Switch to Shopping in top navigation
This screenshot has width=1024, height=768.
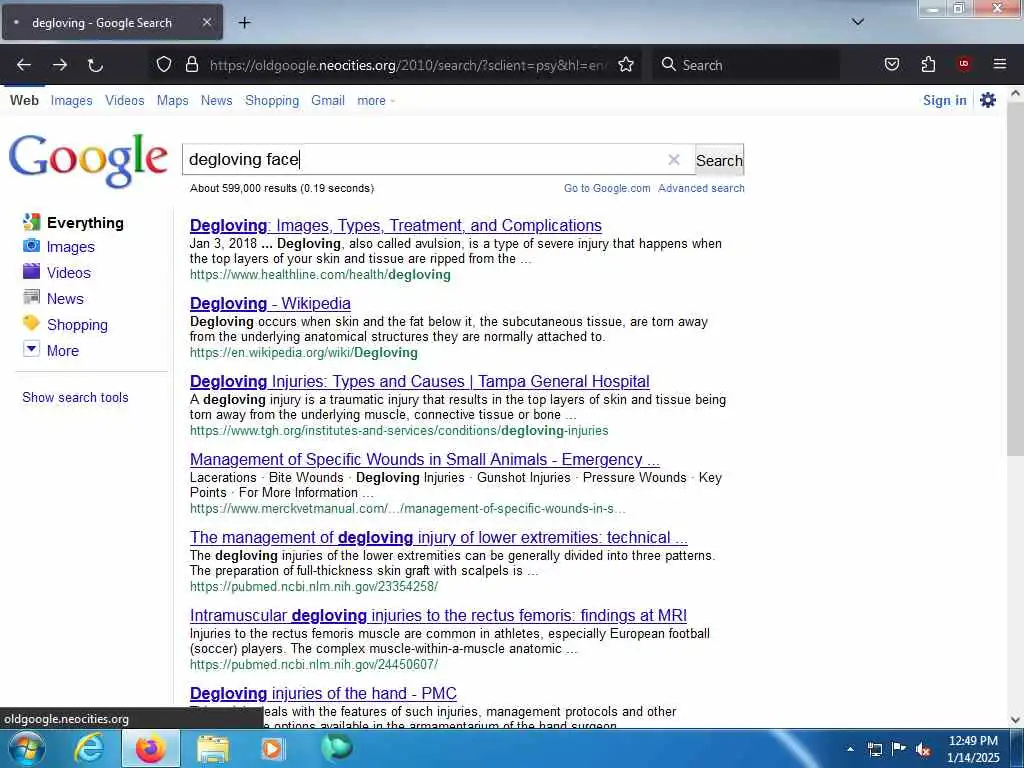[272, 101]
